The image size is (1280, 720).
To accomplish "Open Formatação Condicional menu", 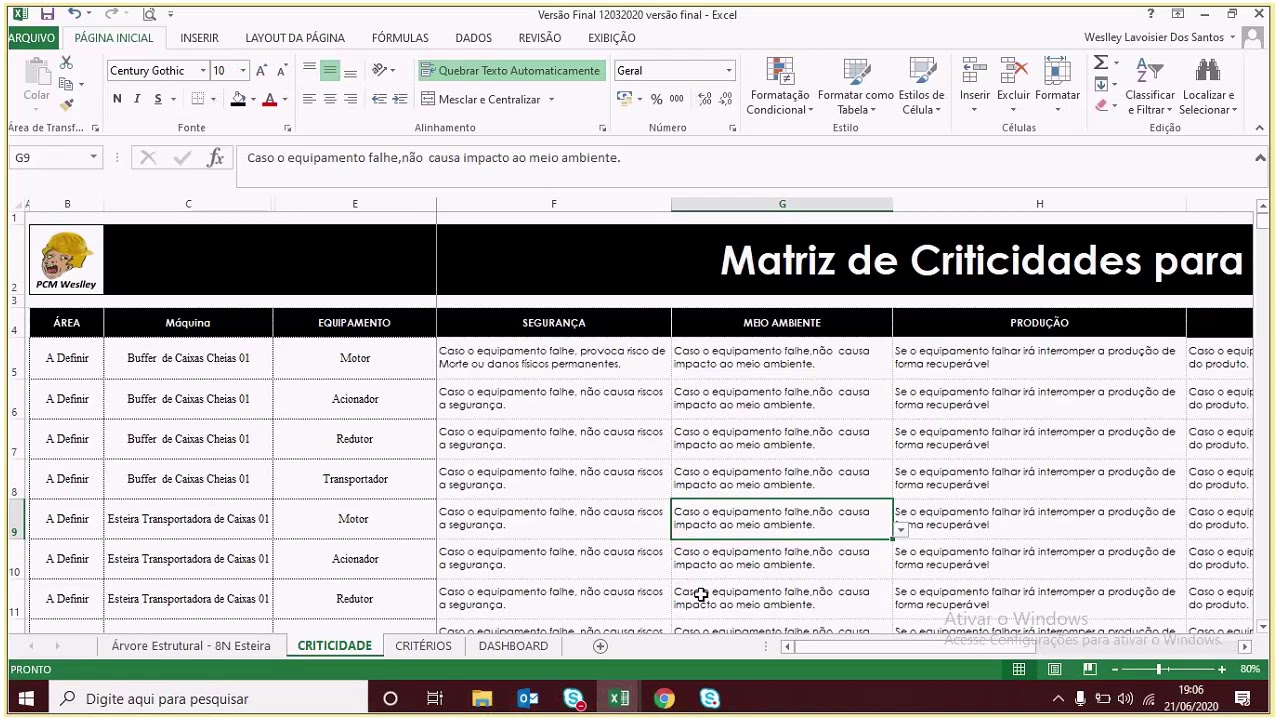I will pos(779,87).
